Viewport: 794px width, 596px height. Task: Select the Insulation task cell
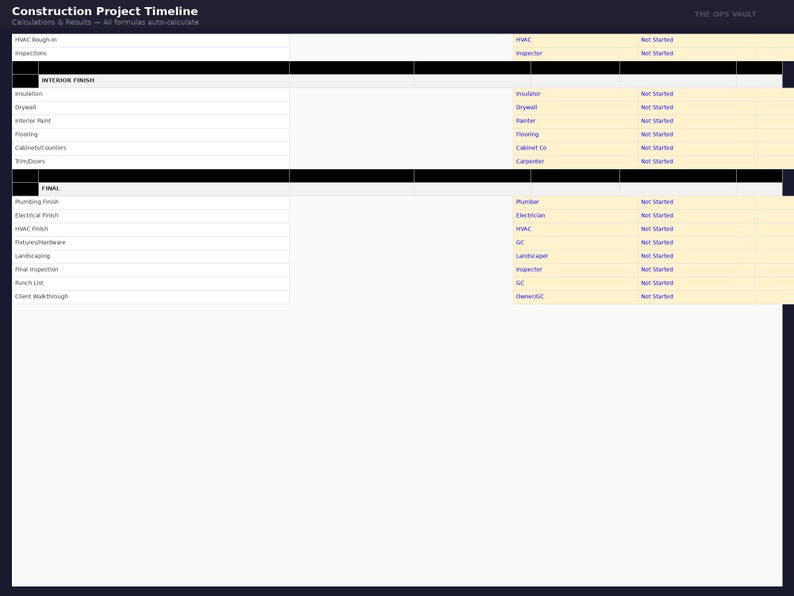pyautogui.click(x=150, y=94)
